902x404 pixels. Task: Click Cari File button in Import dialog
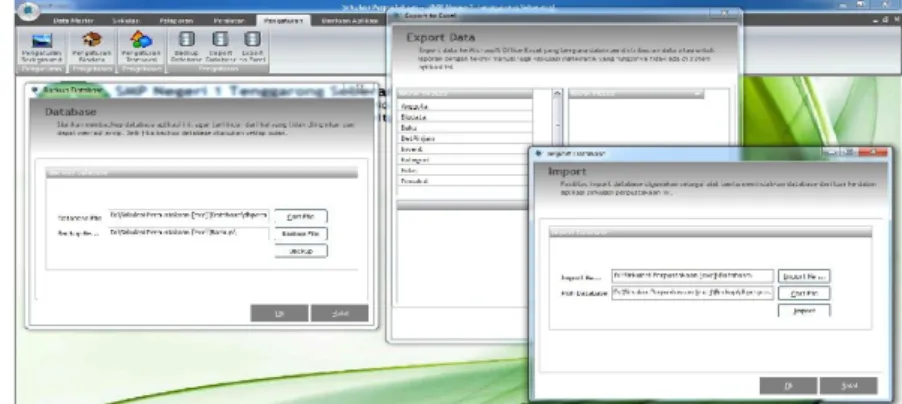point(804,294)
